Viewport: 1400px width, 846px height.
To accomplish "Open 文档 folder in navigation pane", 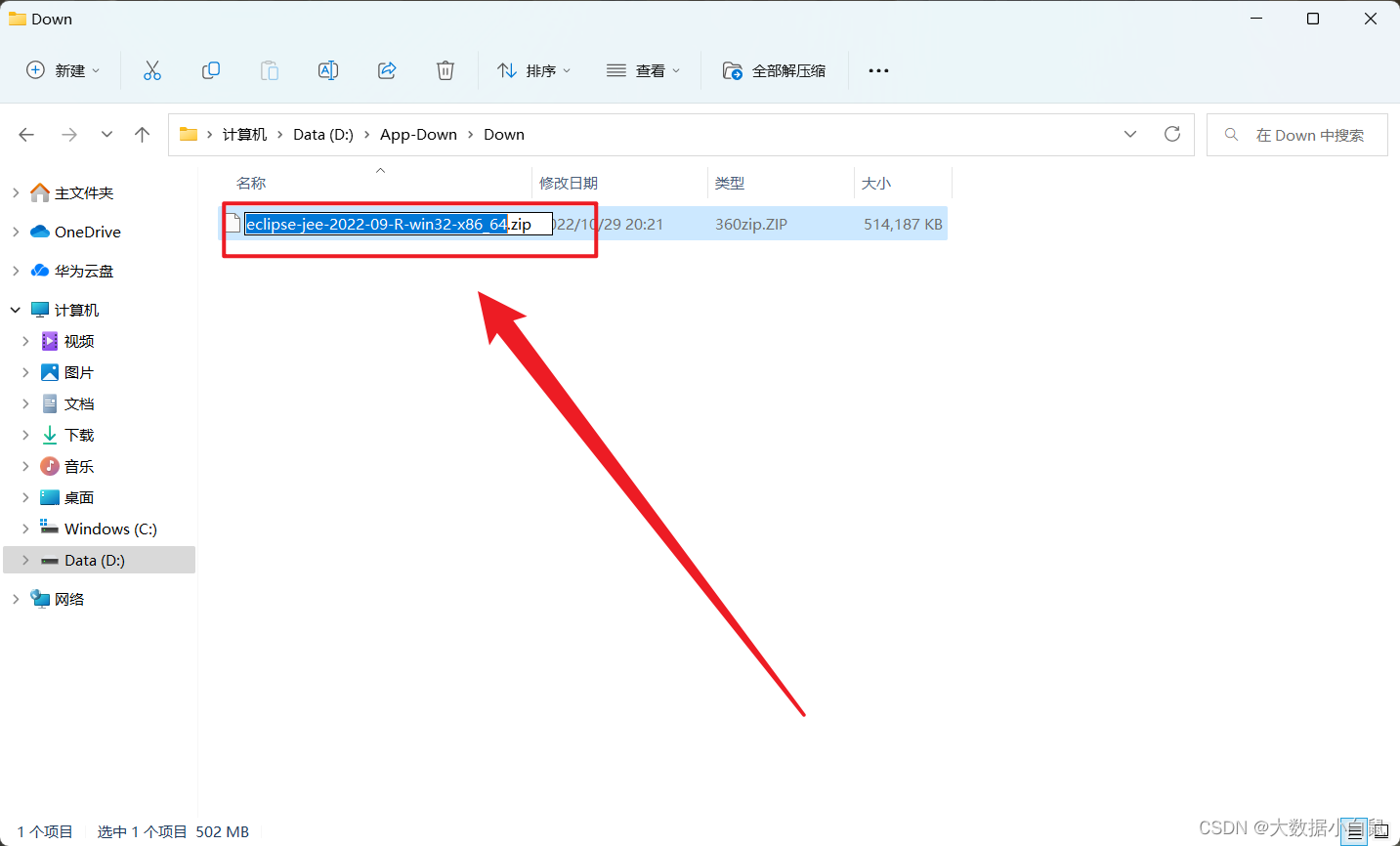I will tap(79, 404).
